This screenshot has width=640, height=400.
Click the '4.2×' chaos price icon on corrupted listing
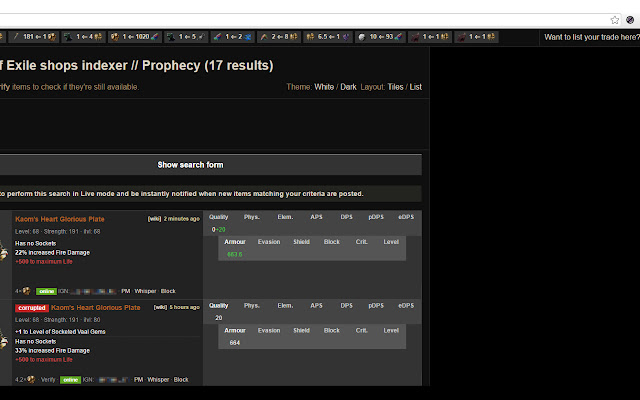31,380
